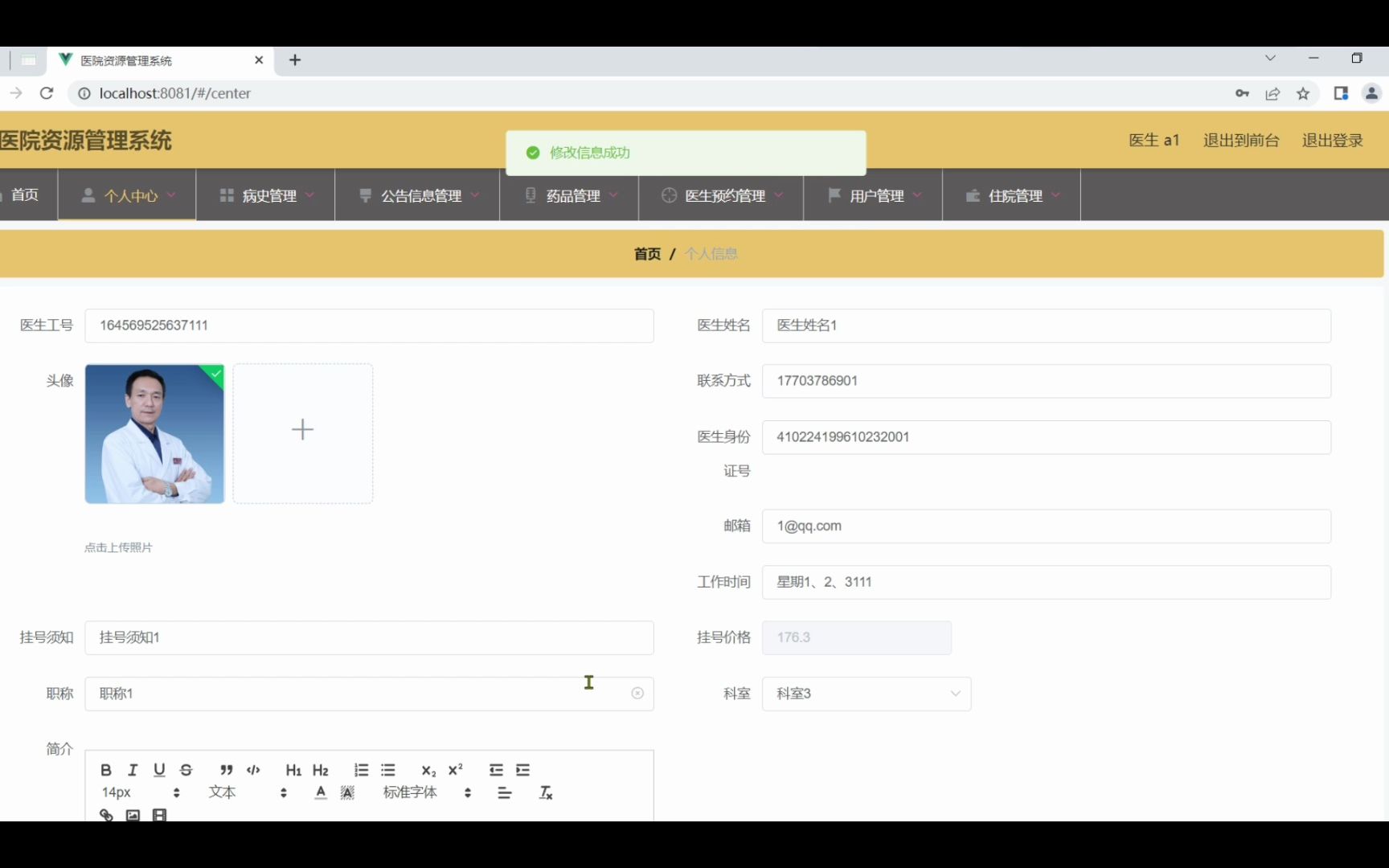Image resolution: width=1389 pixels, height=868 pixels.
Task: Toggle superscript formatting
Action: coord(455,769)
